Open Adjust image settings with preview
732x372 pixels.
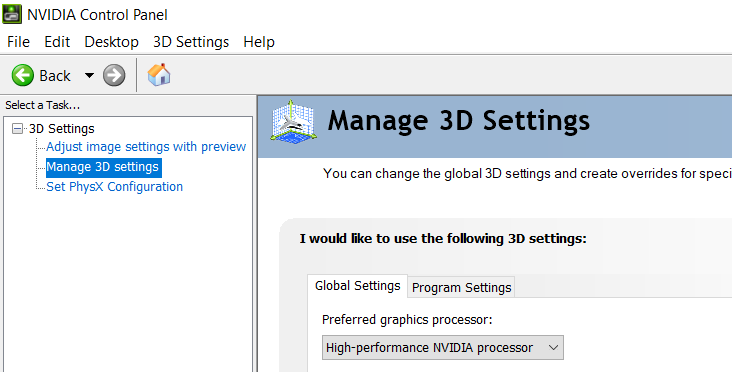(146, 147)
